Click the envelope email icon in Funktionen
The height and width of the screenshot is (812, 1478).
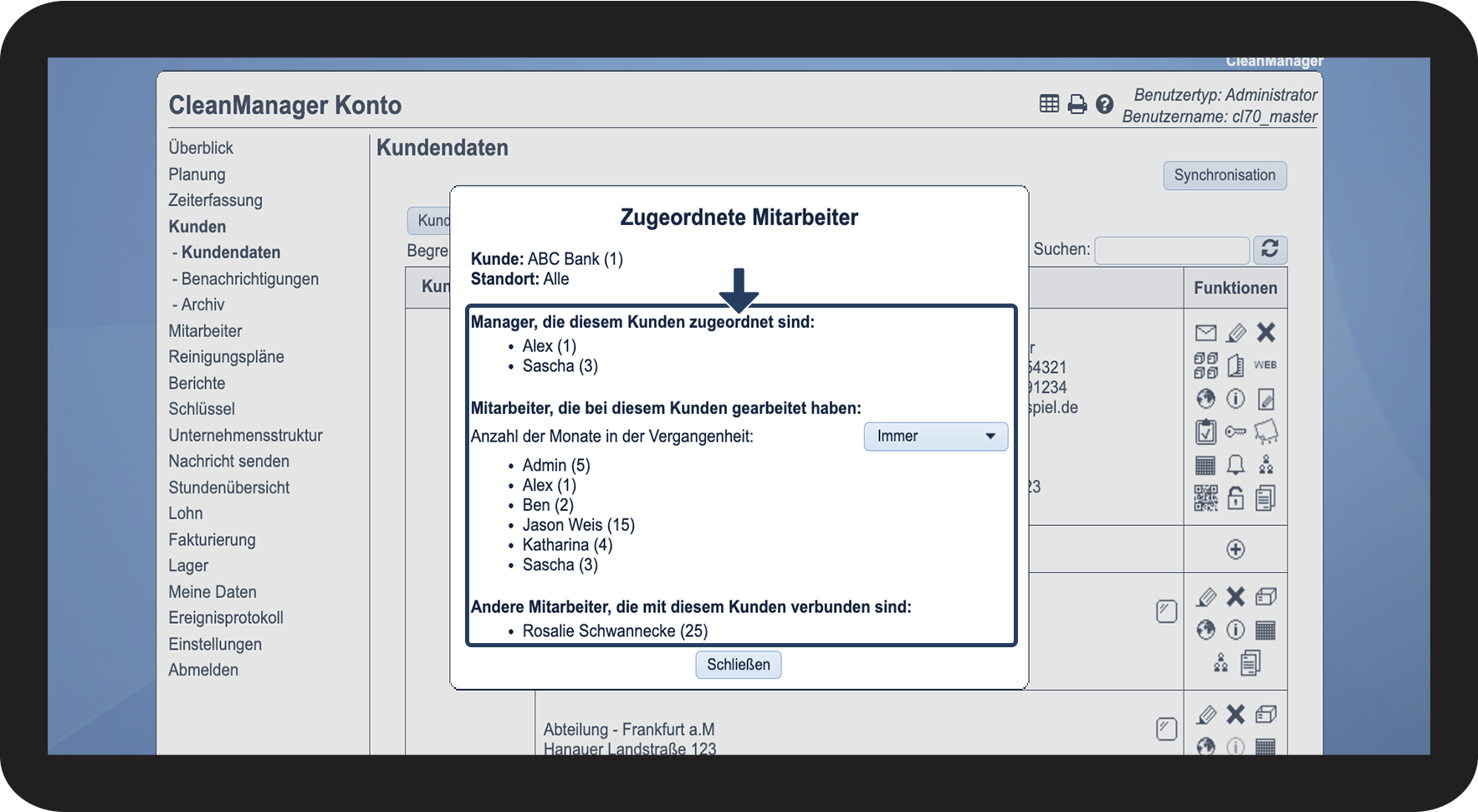(1205, 333)
